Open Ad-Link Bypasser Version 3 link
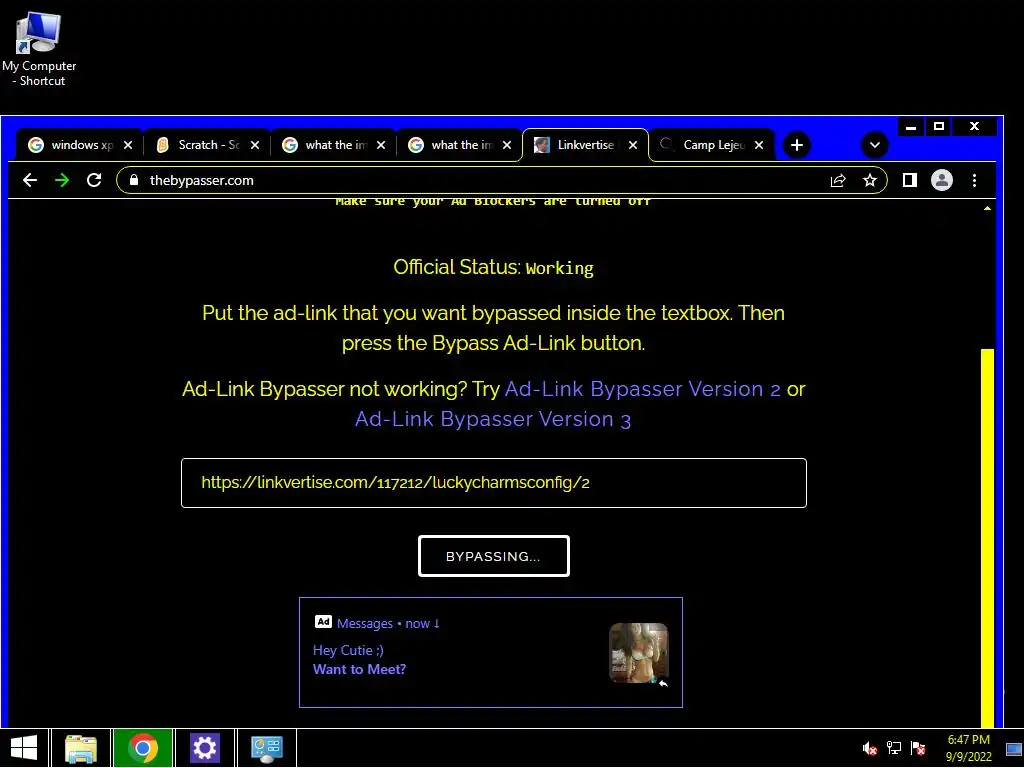Viewport: 1024px width, 768px height. tap(493, 419)
